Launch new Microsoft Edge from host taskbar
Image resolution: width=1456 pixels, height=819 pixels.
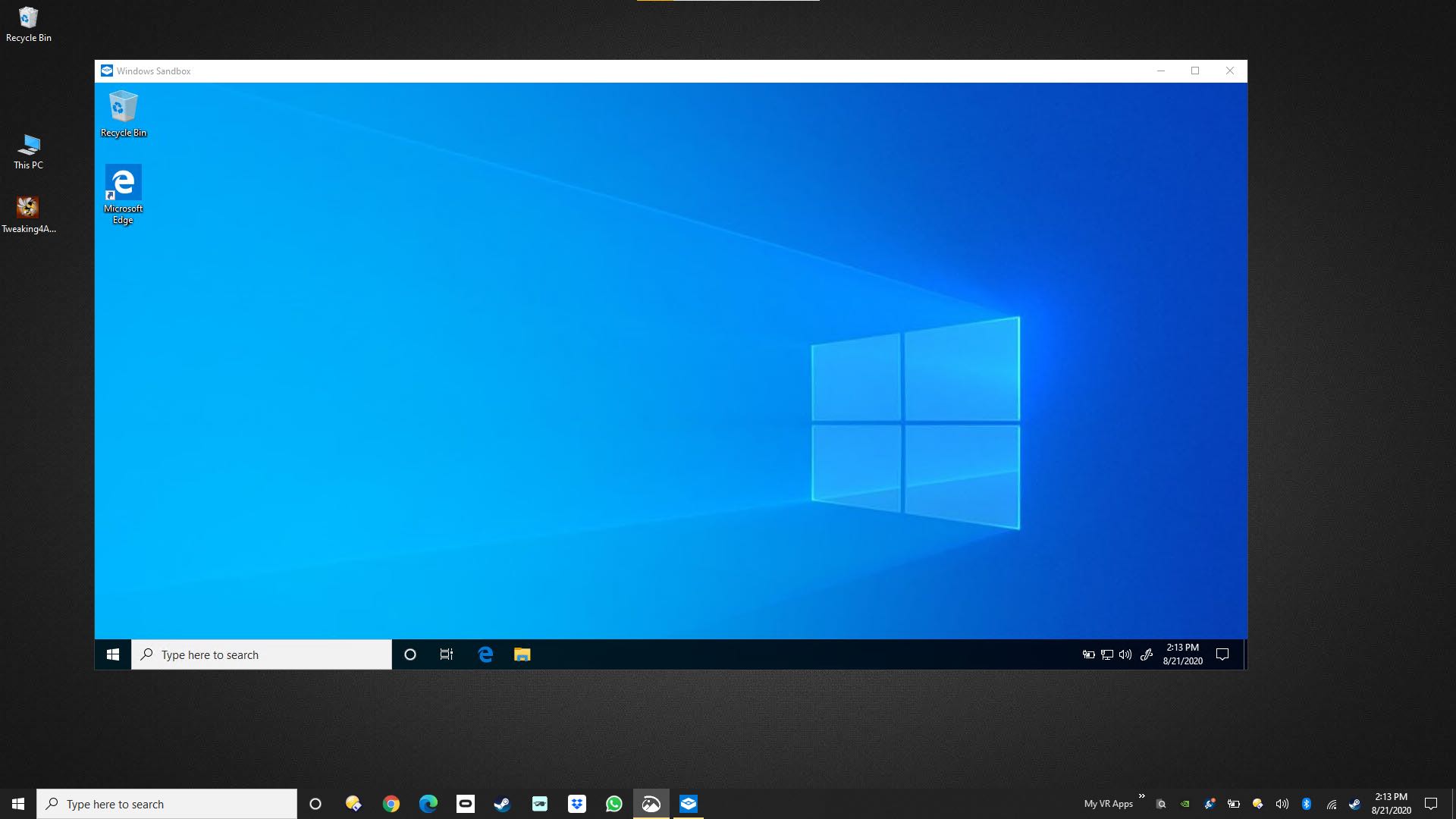click(x=428, y=804)
